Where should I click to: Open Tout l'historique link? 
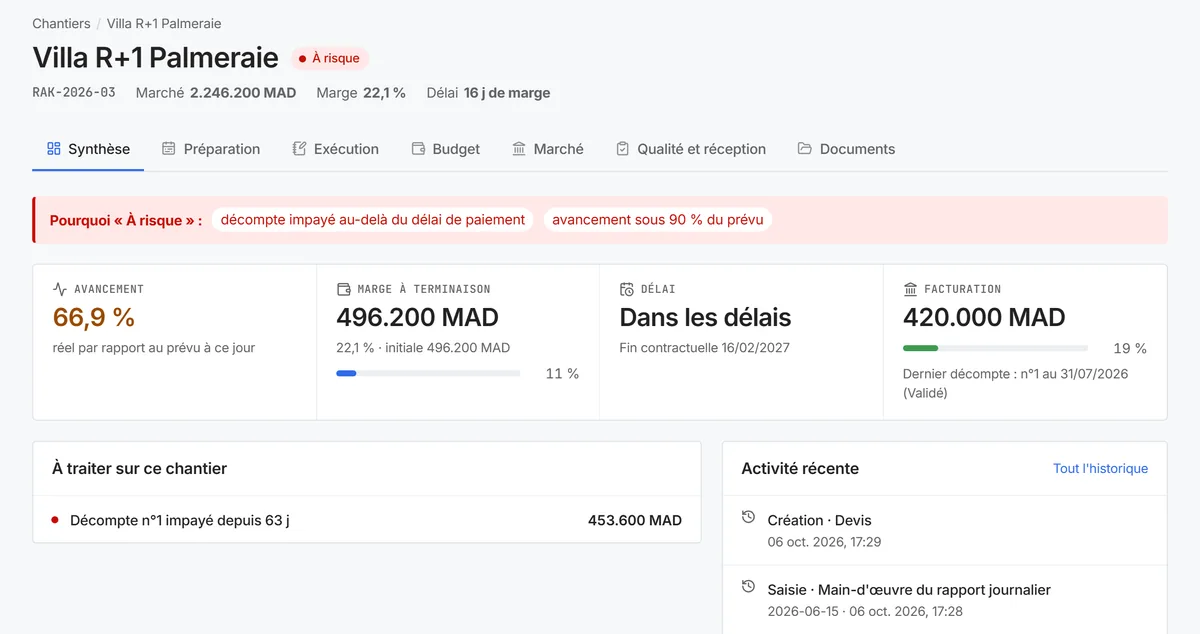click(1100, 468)
